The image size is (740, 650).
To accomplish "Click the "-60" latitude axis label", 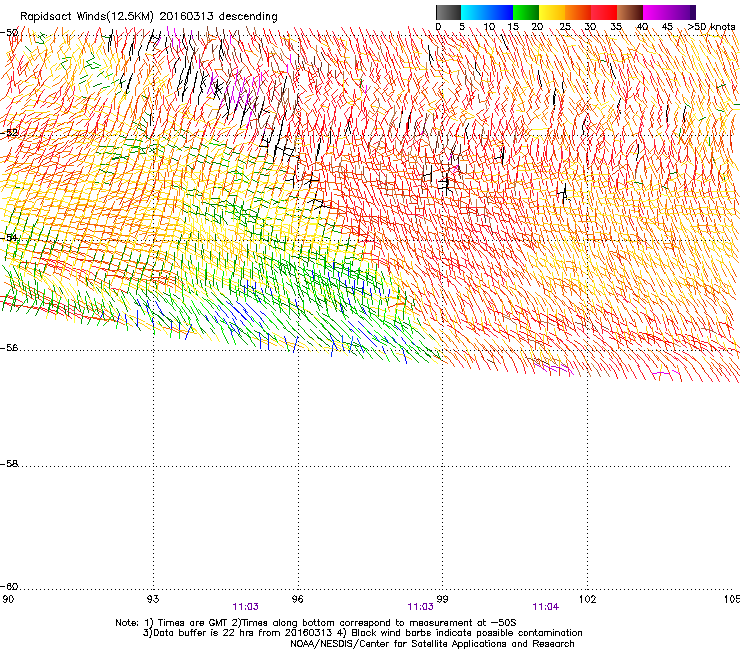I will [9, 587].
